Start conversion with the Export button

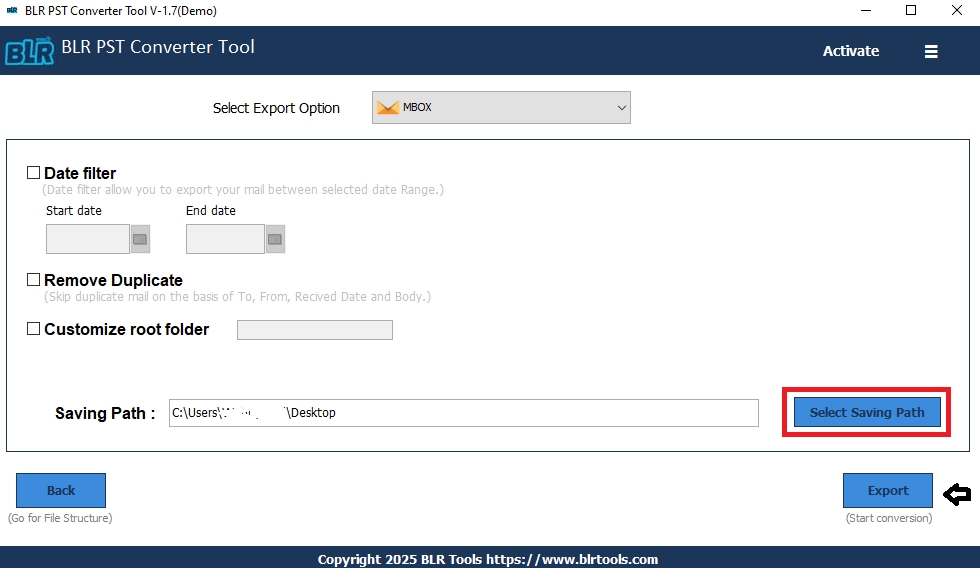[888, 491]
